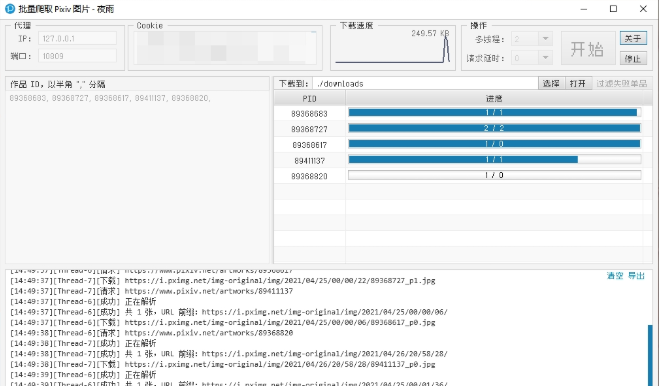This screenshot has width=659, height=386.
Task: Focus the blurred Cookie text area
Action: pos(225,48)
